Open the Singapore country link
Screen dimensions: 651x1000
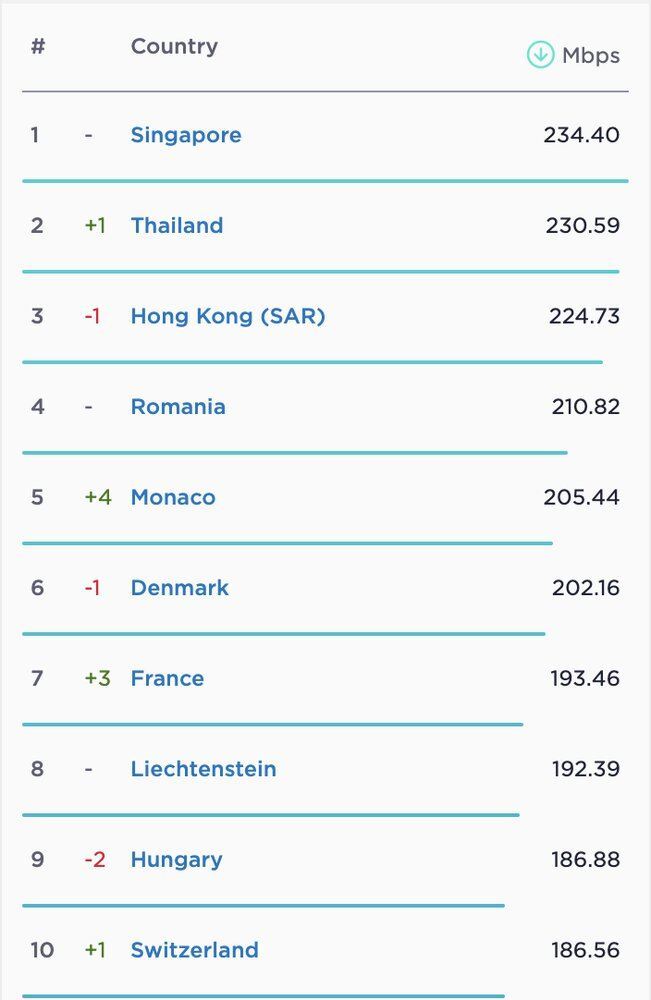pos(186,135)
